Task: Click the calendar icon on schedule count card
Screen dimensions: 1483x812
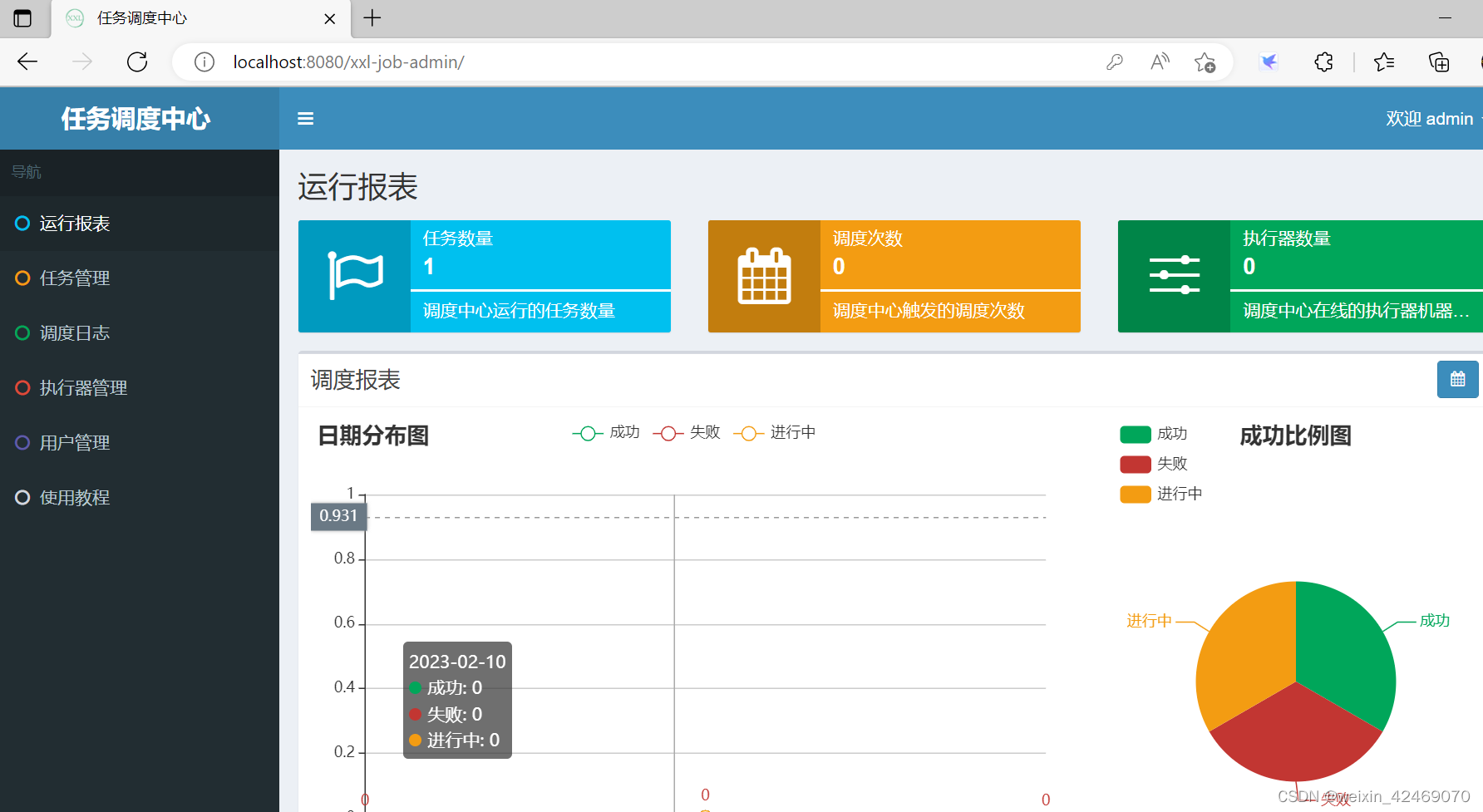Action: point(764,276)
